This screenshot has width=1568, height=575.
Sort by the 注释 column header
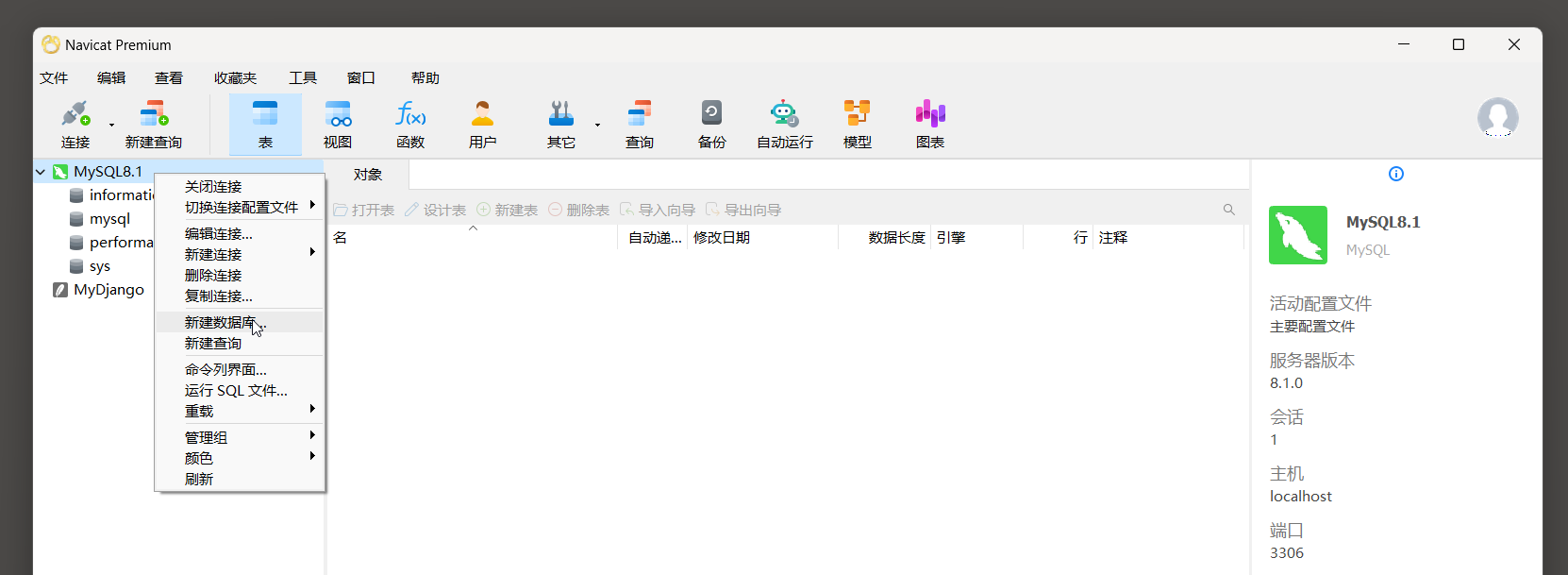(1169, 238)
